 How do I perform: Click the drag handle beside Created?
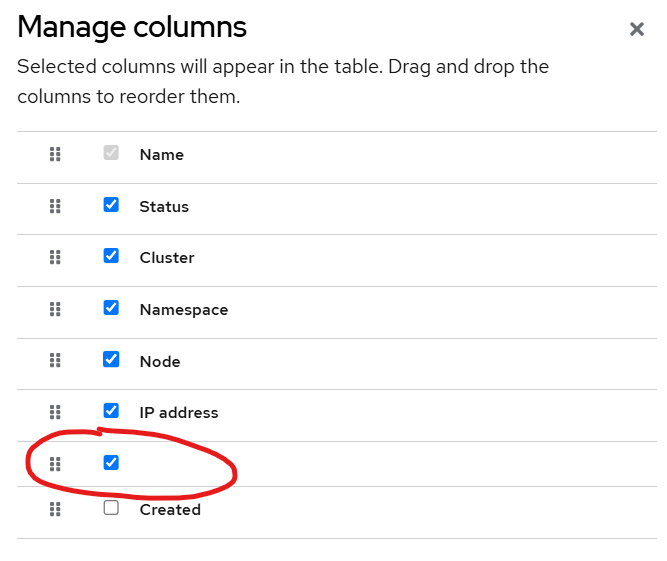coord(55,509)
